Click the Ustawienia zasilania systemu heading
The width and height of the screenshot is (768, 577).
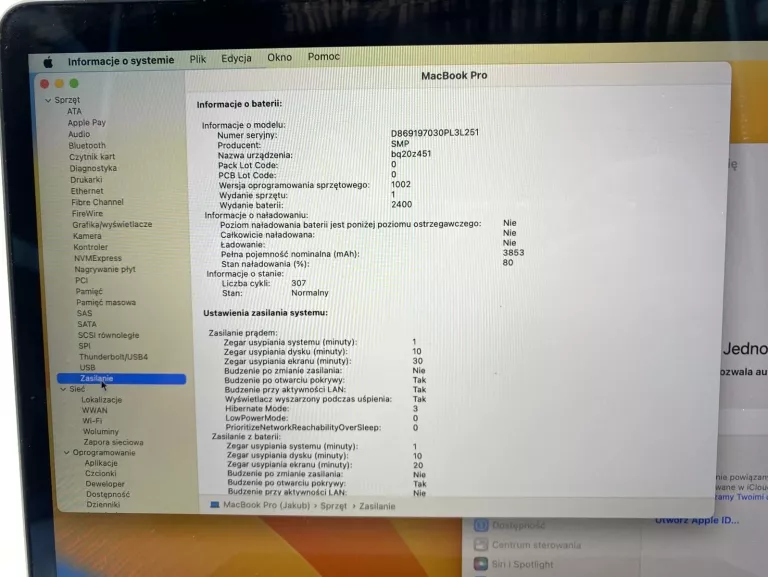coord(265,313)
